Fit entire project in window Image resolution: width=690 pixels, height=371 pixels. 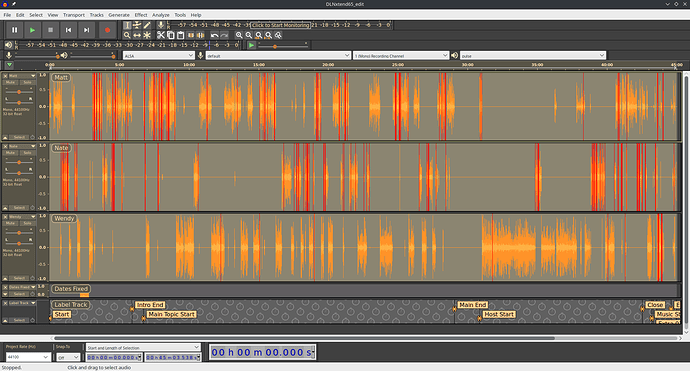[x=268, y=35]
